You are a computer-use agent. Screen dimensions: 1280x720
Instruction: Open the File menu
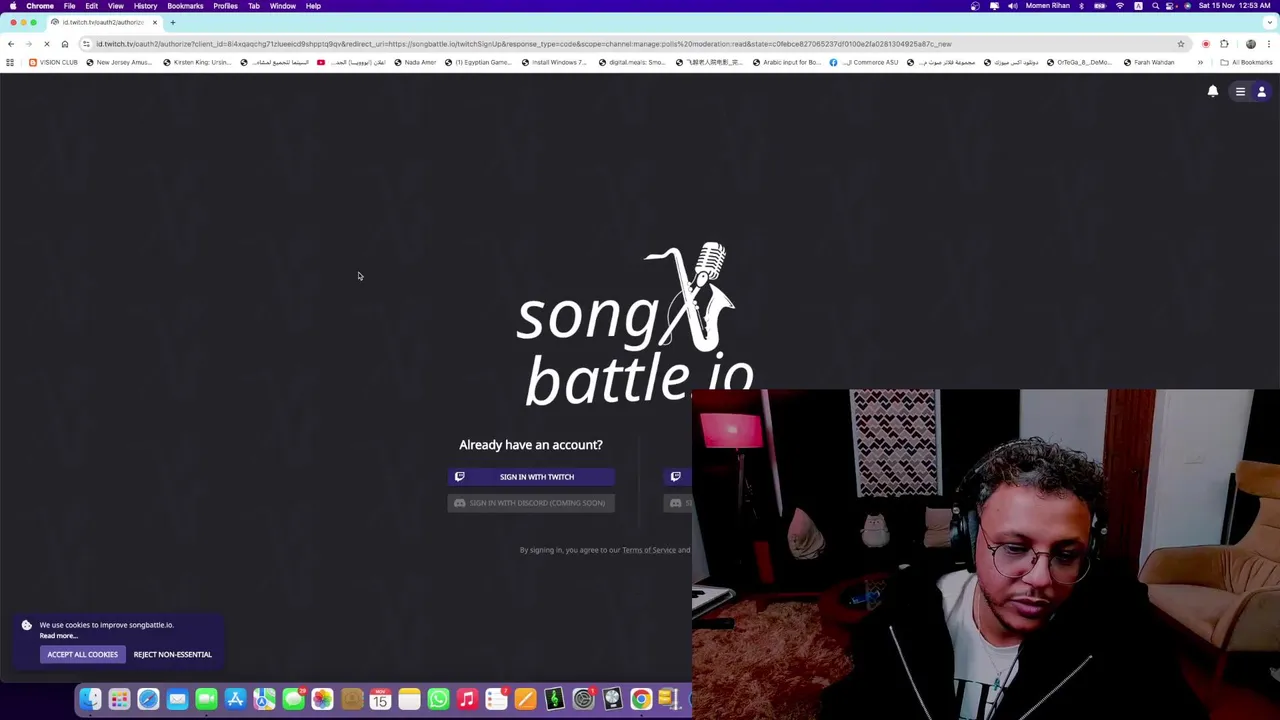(69, 6)
